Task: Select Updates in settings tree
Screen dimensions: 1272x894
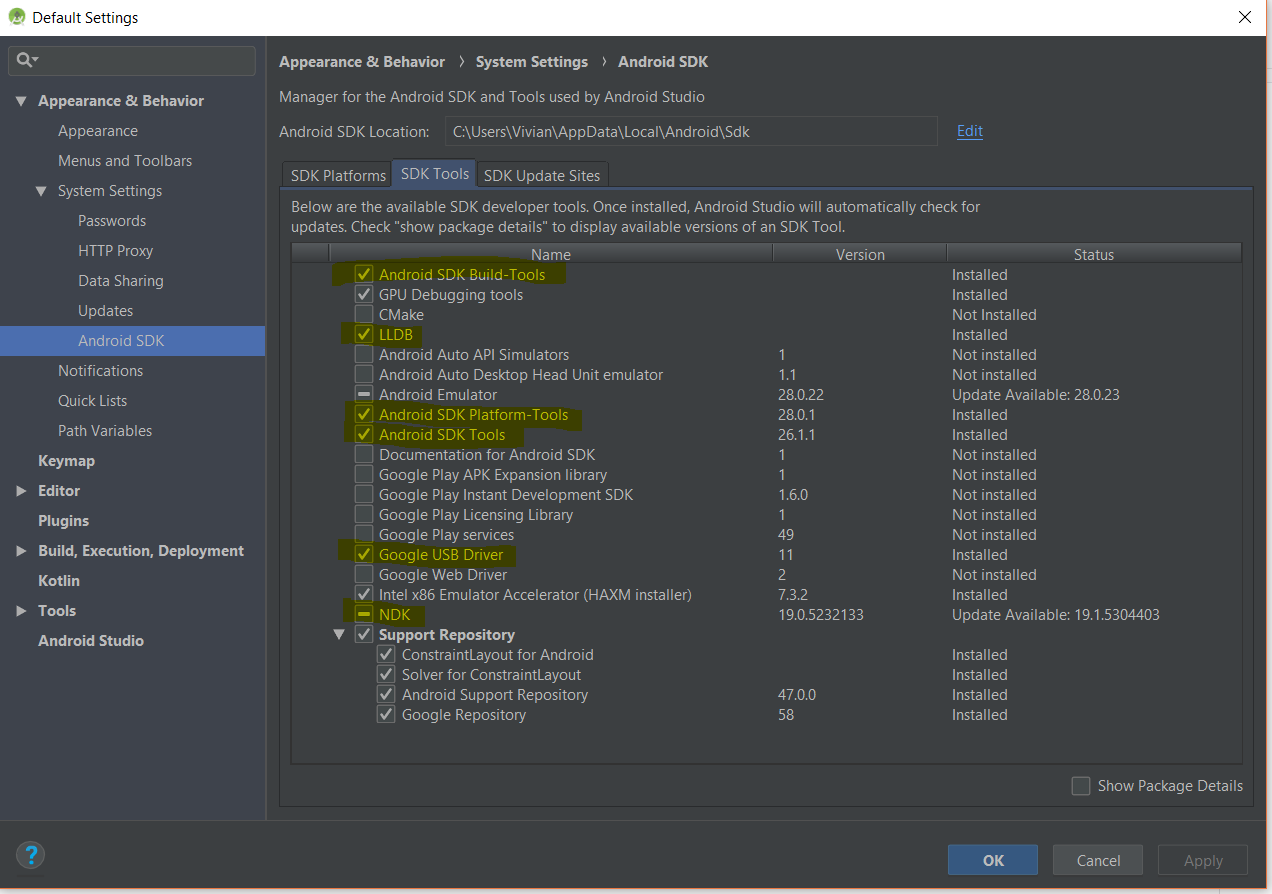Action: [x=105, y=311]
